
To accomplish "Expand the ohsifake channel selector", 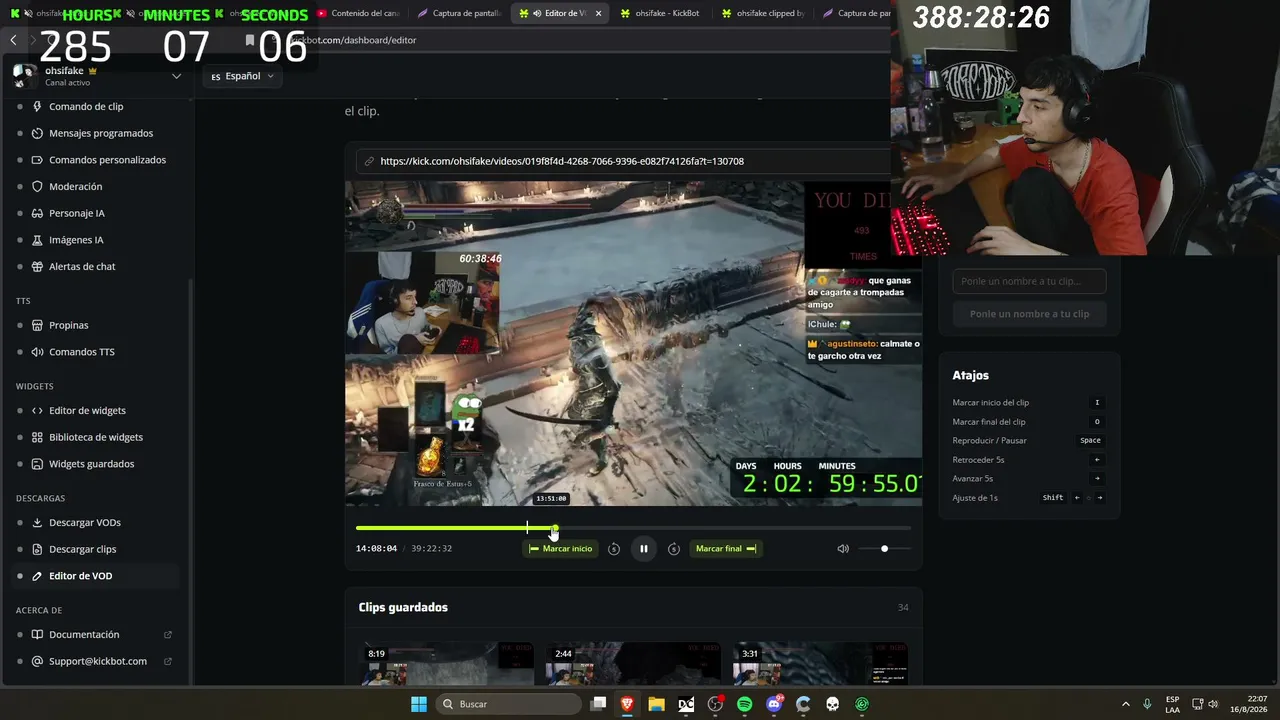I will [x=176, y=76].
